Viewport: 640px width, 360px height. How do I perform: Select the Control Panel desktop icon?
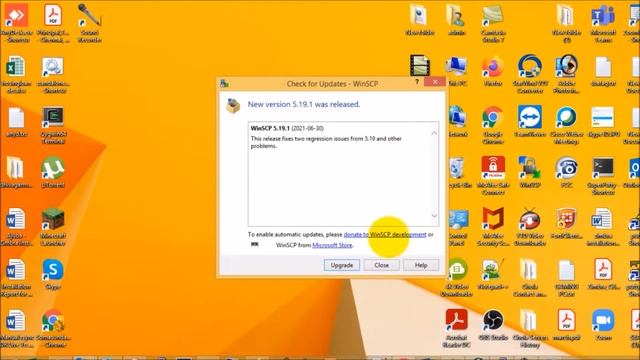click(458, 227)
